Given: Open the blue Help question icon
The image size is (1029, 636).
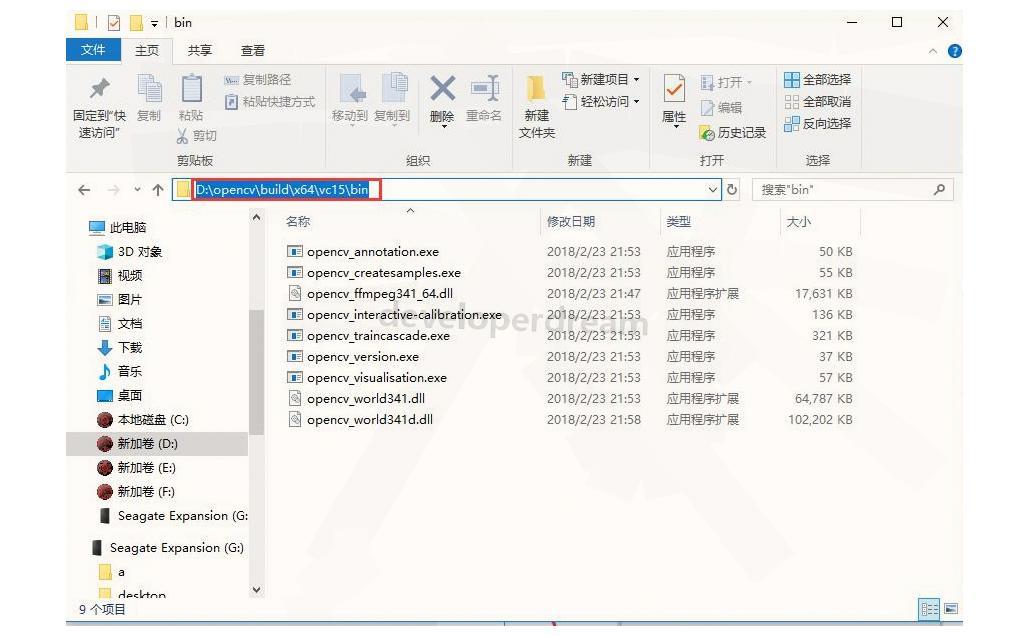Looking at the screenshot, I should point(955,51).
